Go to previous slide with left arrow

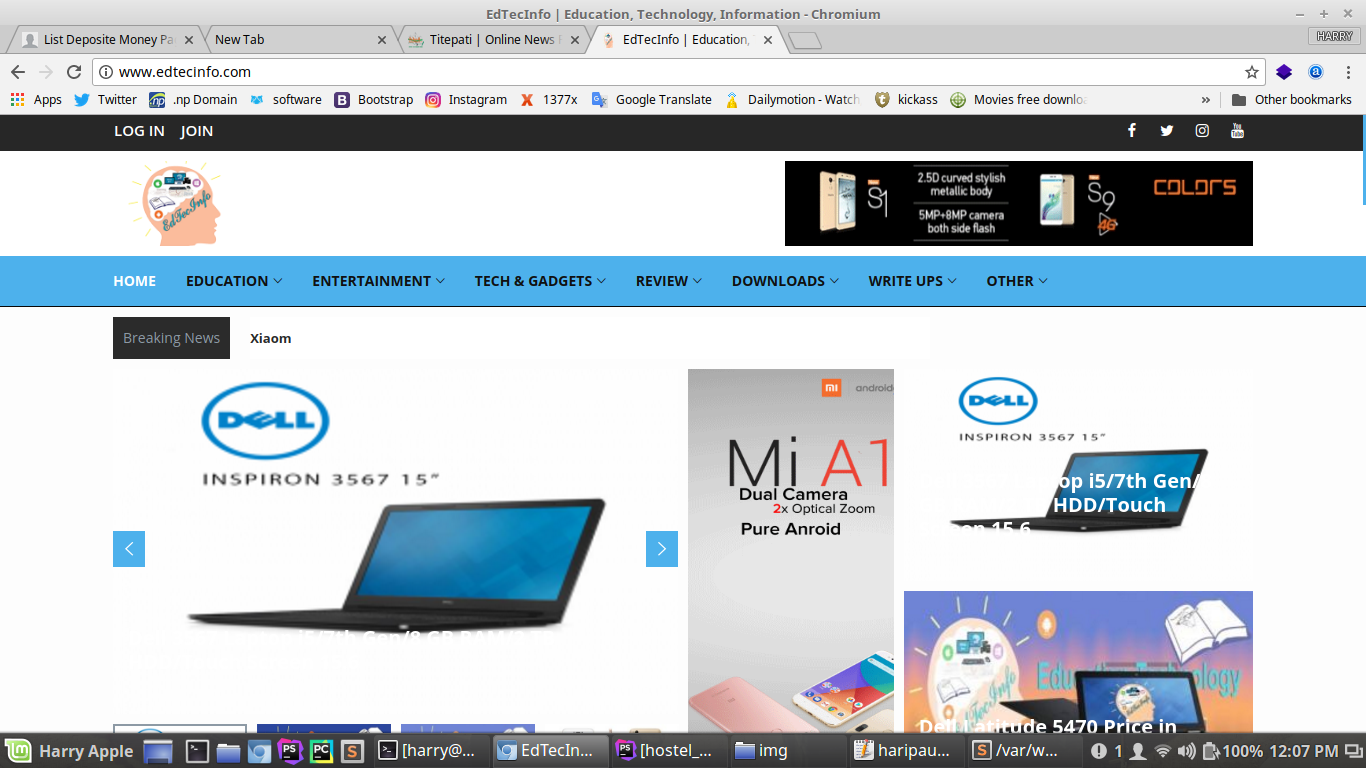tap(129, 549)
